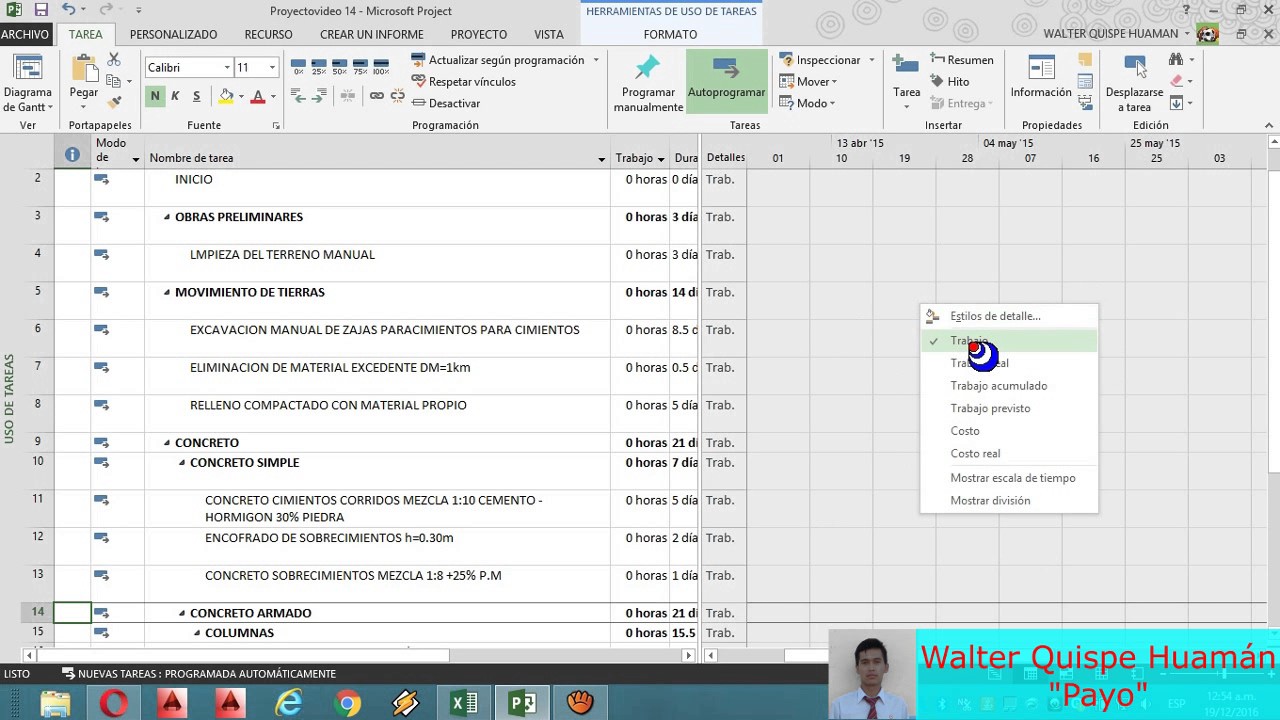Select Estilos de detalle... in context menu
The height and width of the screenshot is (720, 1280).
click(1009, 316)
